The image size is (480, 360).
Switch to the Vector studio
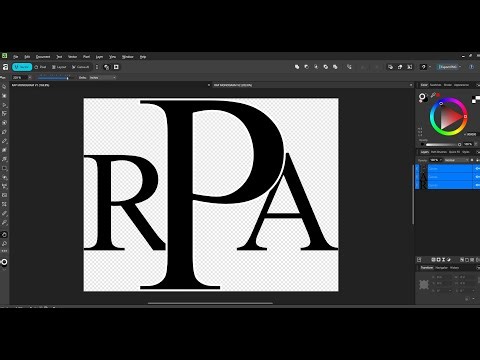pos(22,67)
